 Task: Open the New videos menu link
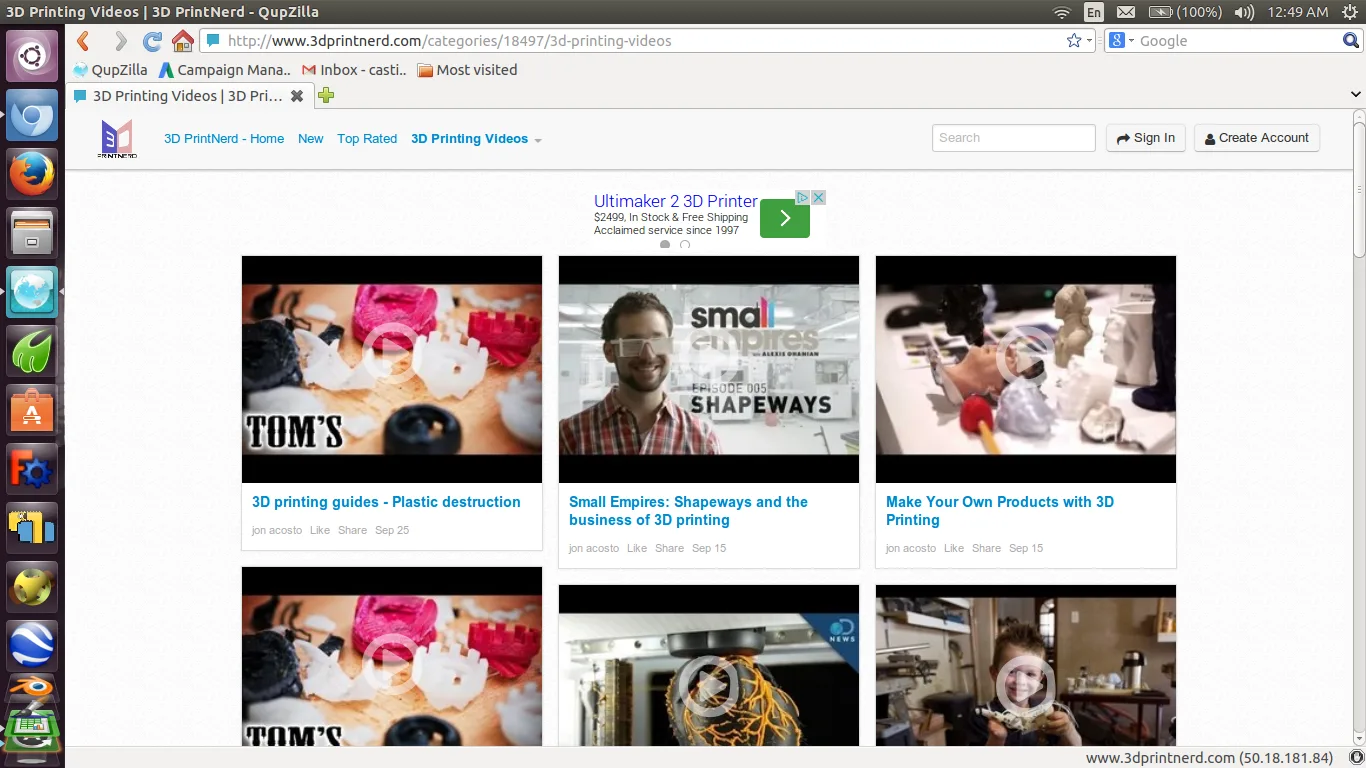pyautogui.click(x=311, y=139)
